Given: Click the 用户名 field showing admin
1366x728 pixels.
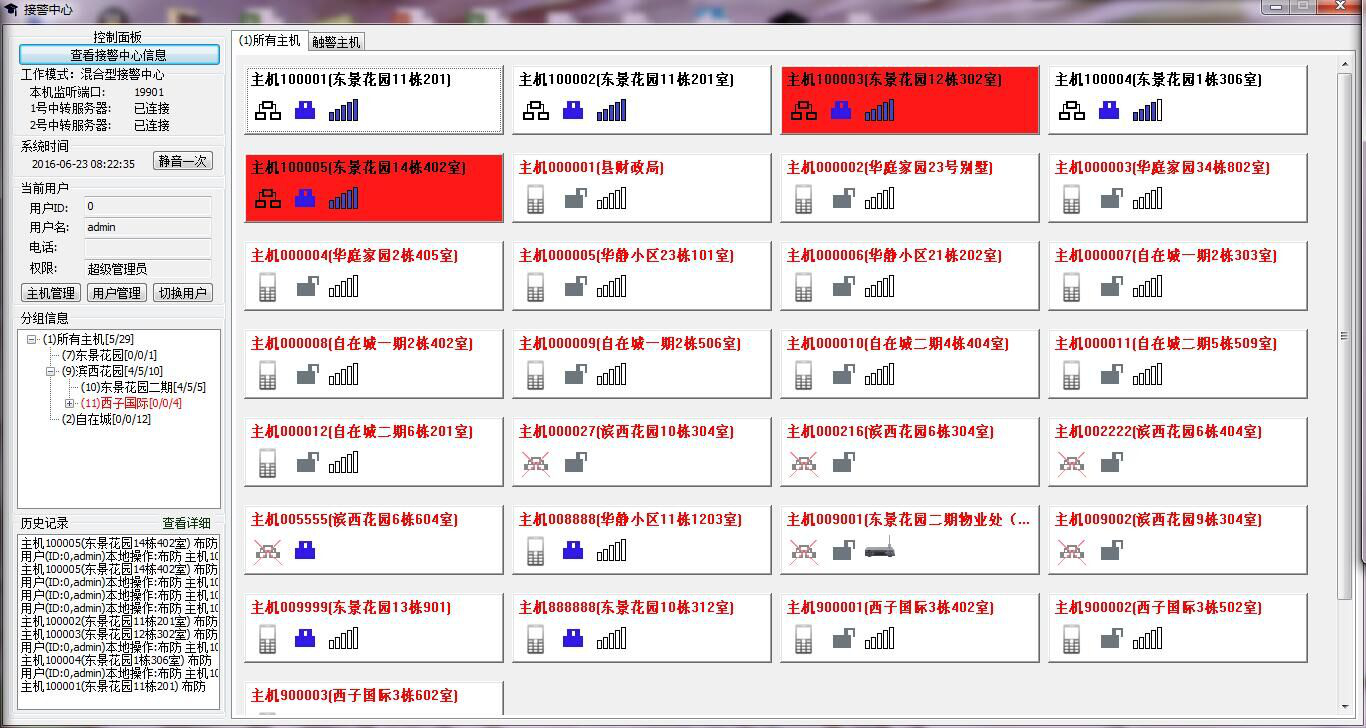Looking at the screenshot, I should (x=148, y=227).
